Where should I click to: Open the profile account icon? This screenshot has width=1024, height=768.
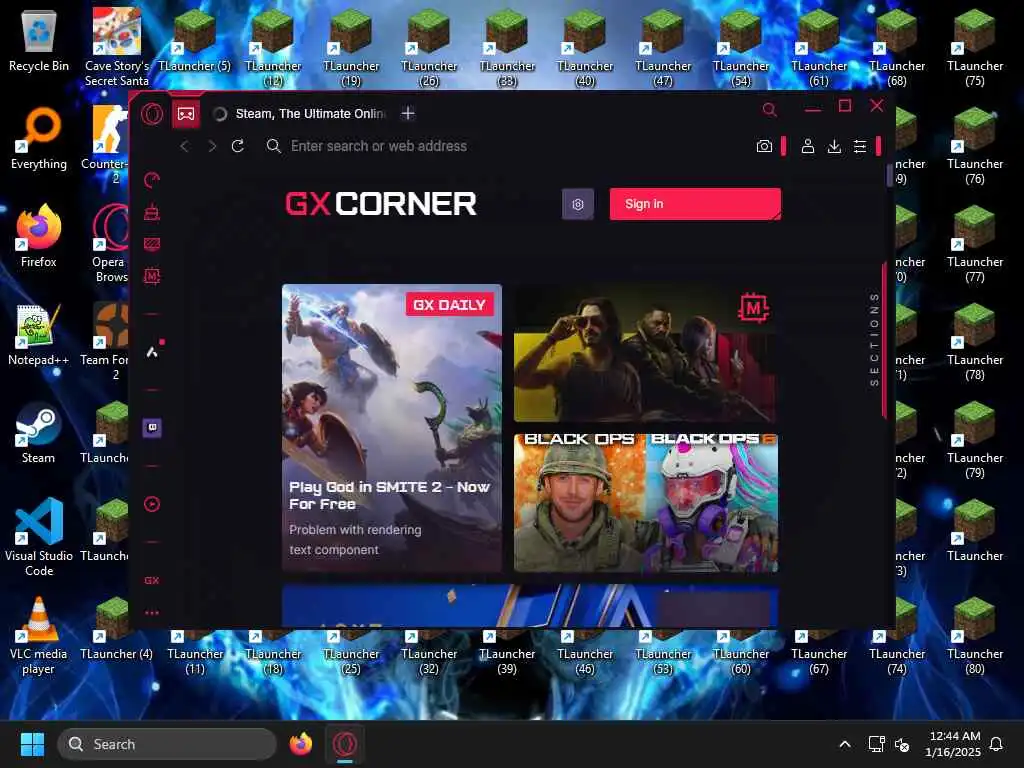(808, 146)
